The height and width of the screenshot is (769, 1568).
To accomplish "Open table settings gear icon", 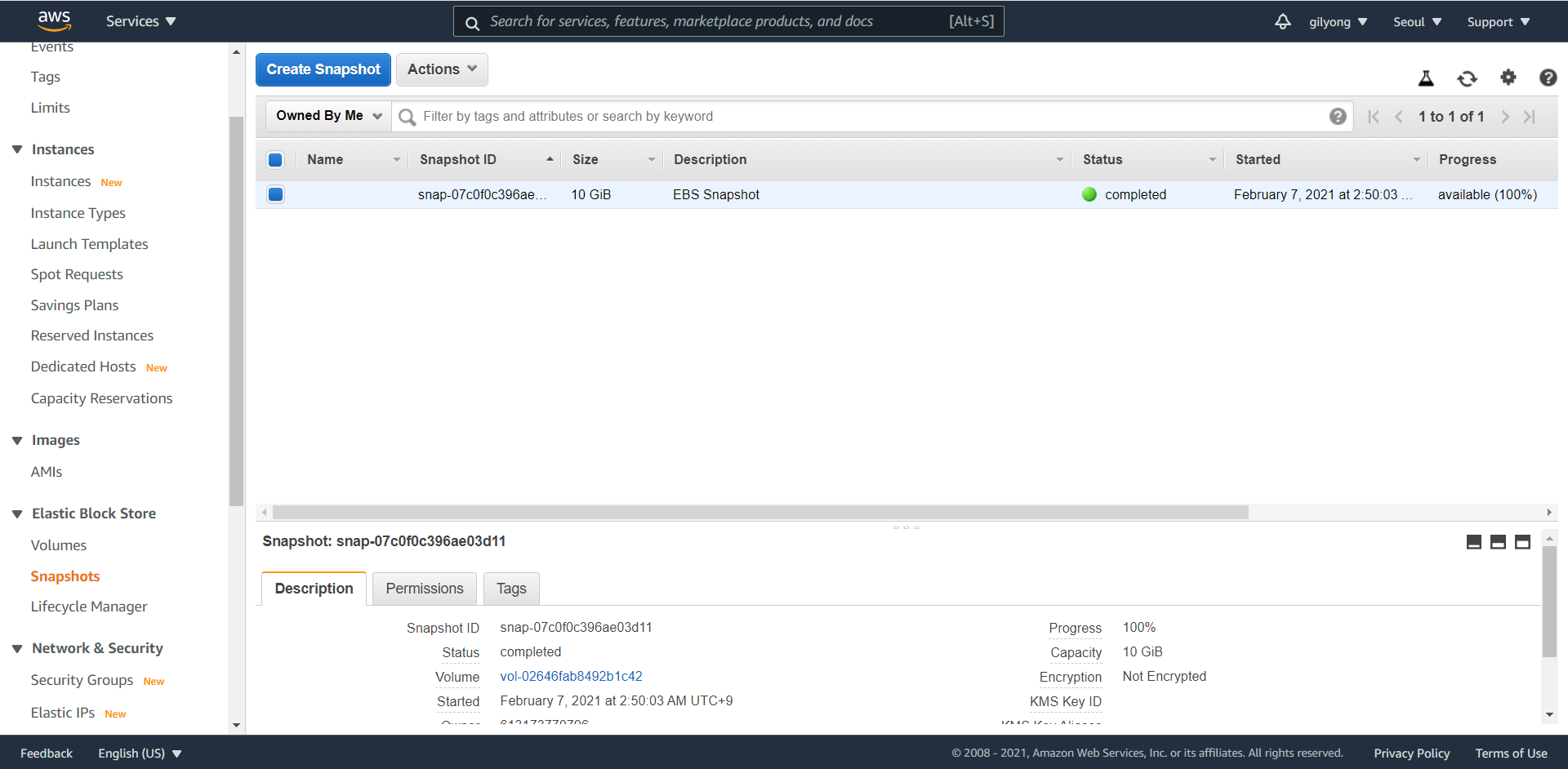I will click(x=1508, y=78).
